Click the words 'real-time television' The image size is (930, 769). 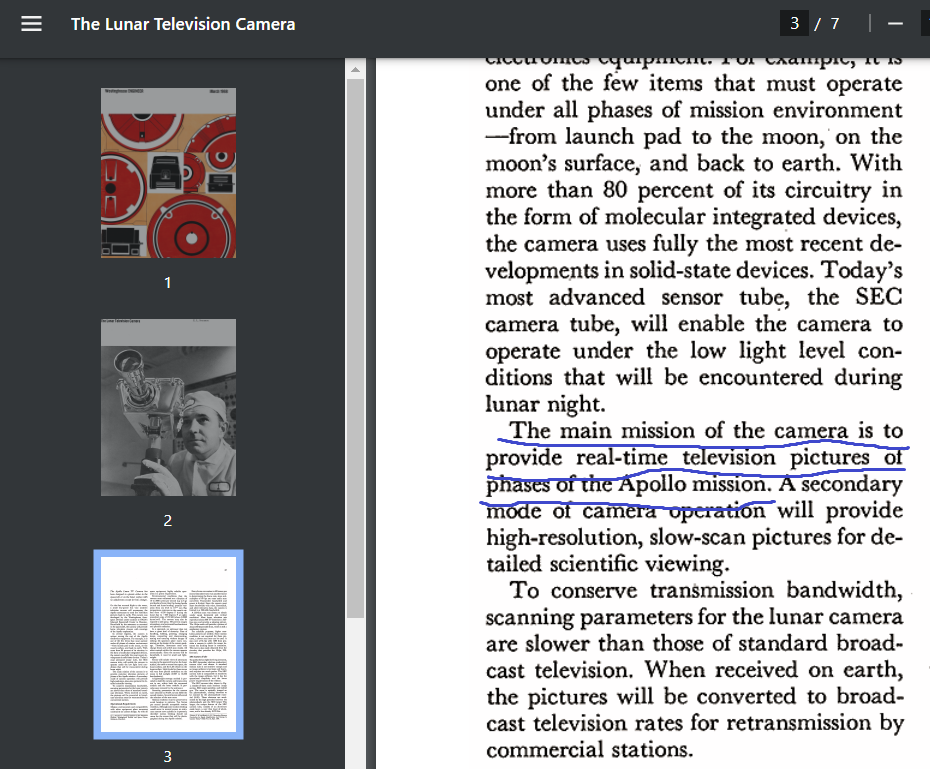(x=676, y=458)
